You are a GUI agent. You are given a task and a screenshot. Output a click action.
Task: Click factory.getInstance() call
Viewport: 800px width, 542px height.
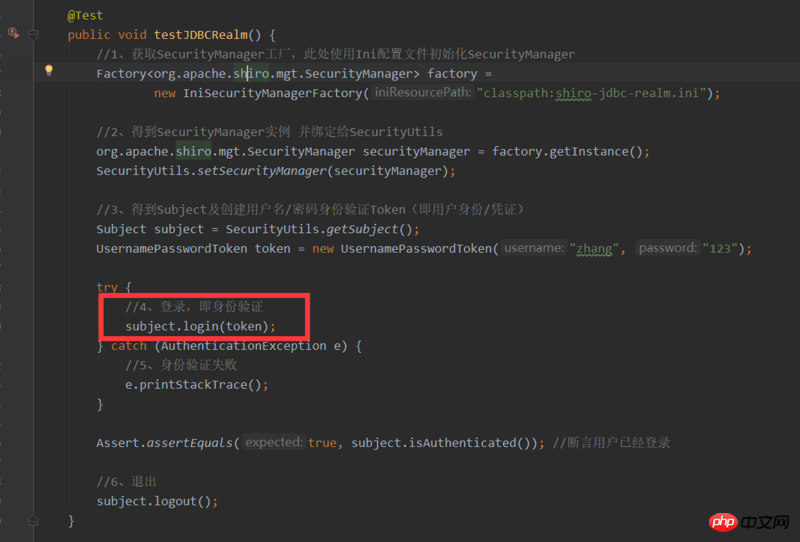pos(567,152)
